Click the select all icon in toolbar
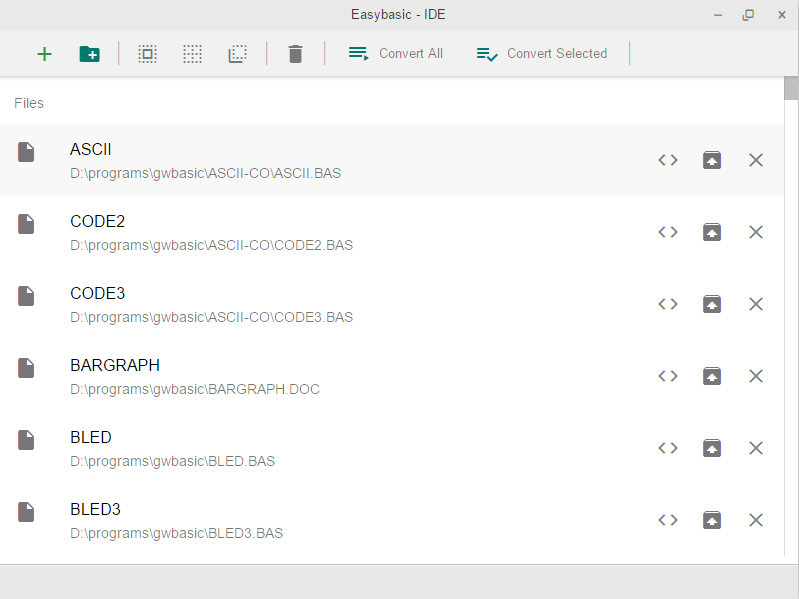 click(148, 54)
